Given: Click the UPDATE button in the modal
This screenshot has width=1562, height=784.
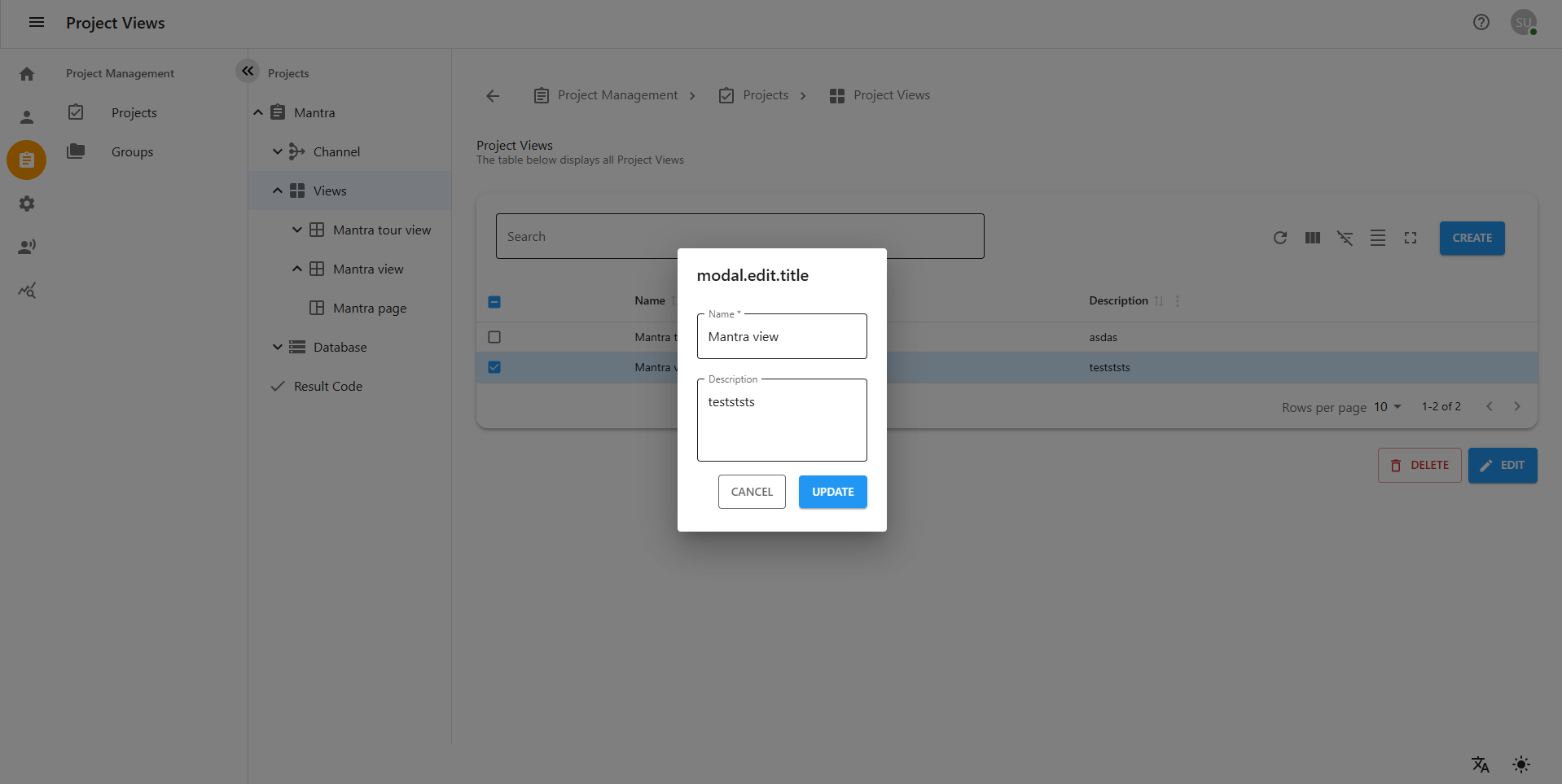Looking at the screenshot, I should [x=832, y=492].
